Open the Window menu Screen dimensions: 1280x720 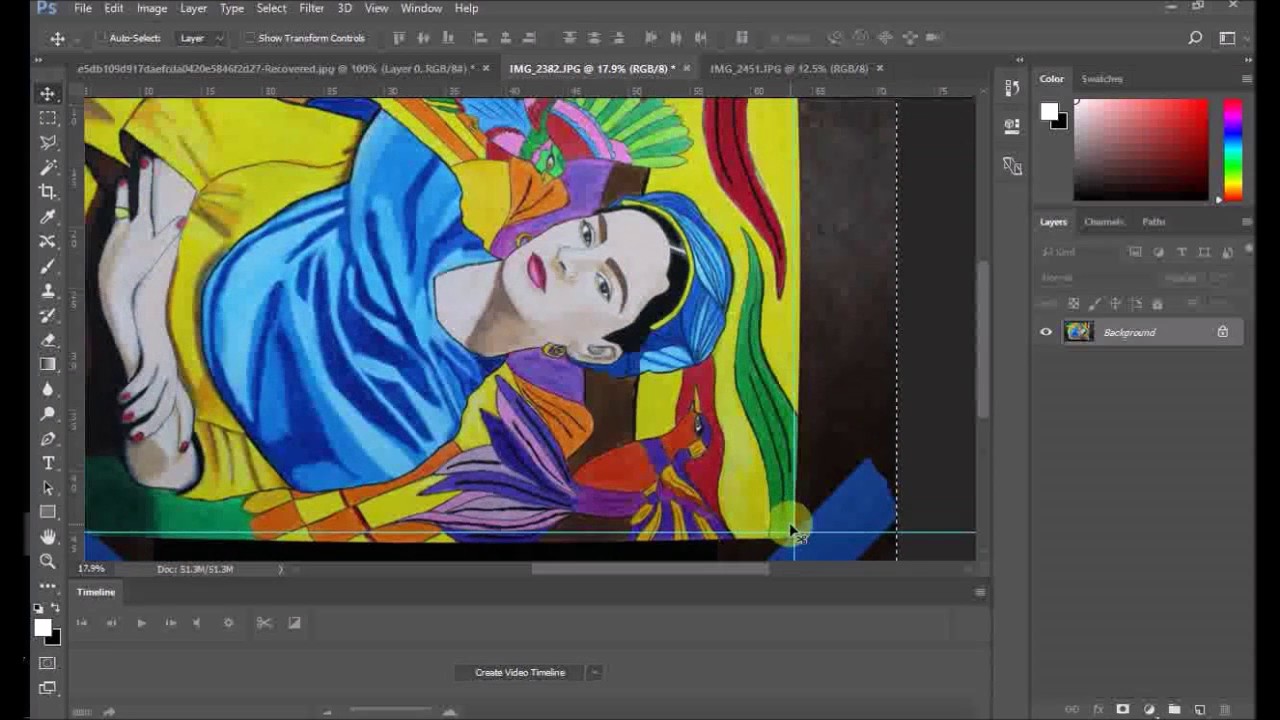(421, 8)
